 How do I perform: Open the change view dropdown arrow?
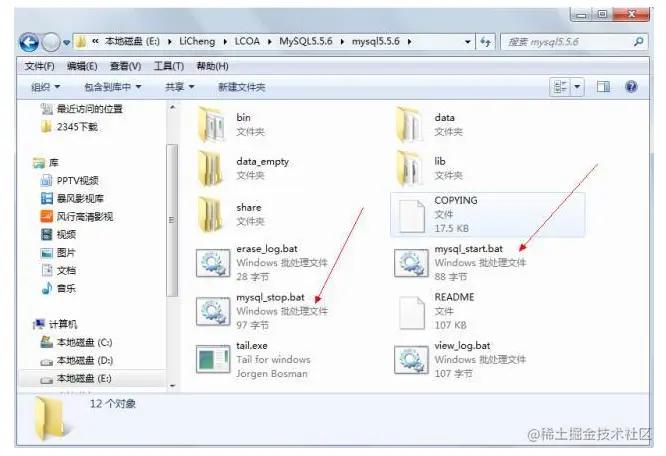577,87
